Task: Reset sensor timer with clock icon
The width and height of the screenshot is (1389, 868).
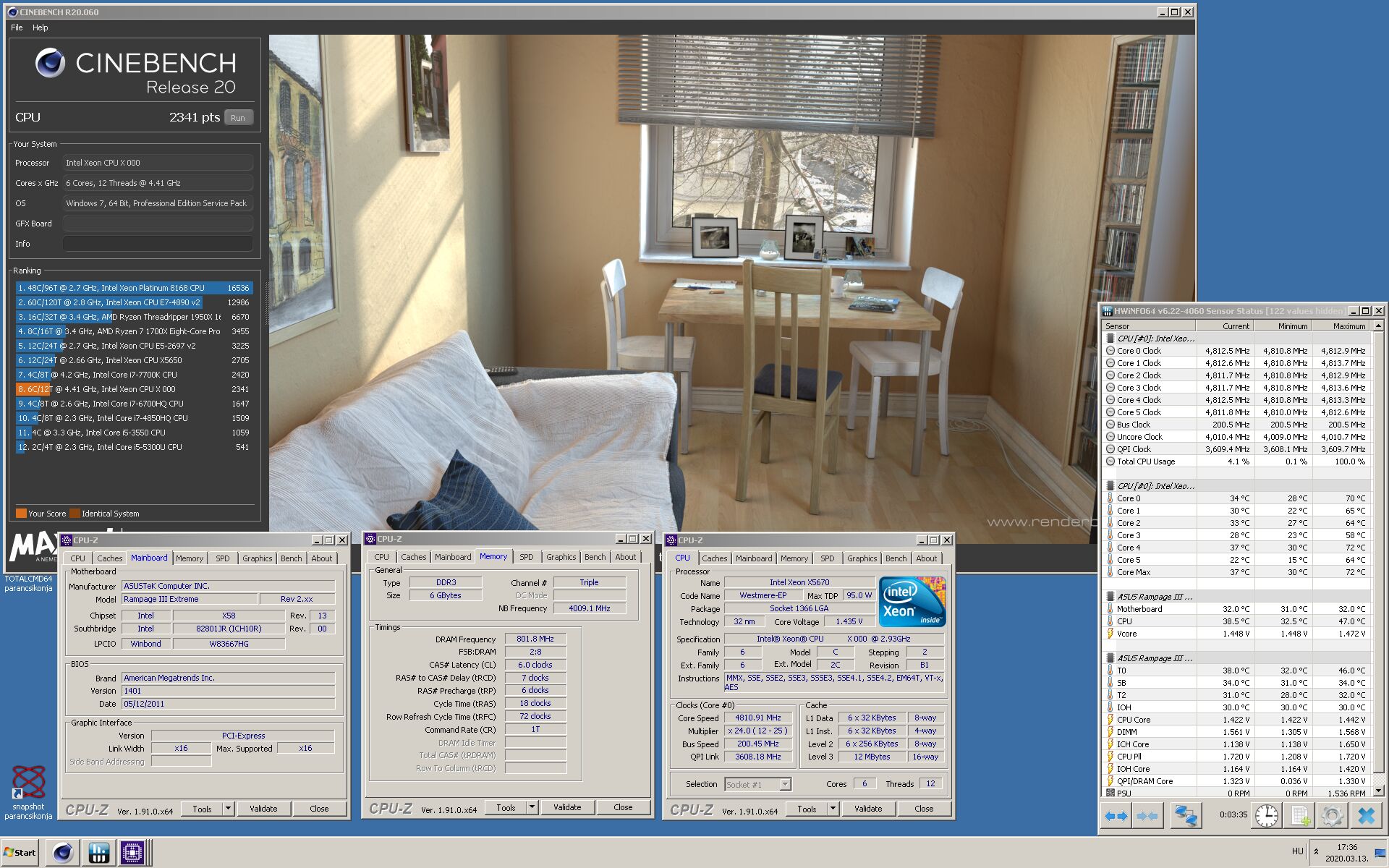Action: point(1266,816)
